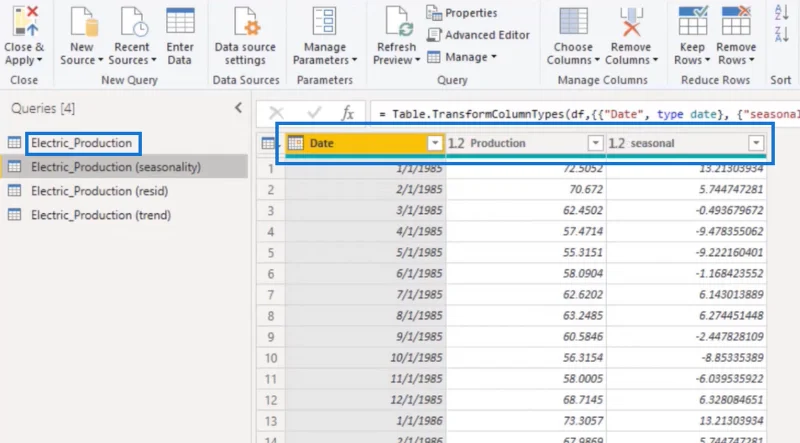Open the Advanced Editor

479,35
